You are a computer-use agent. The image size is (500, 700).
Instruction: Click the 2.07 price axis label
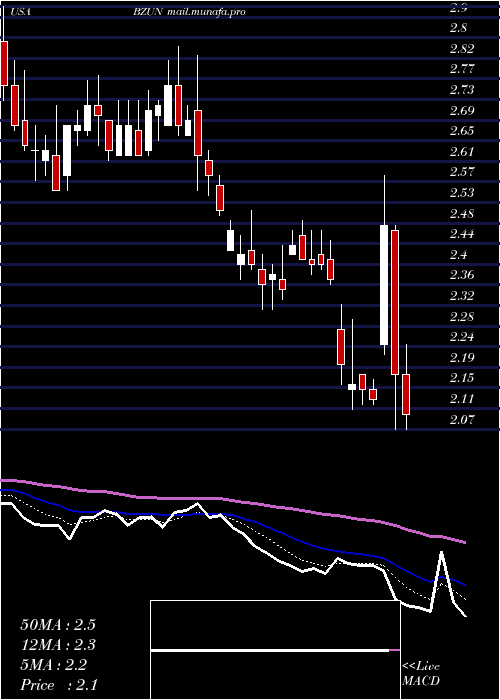tap(464, 420)
